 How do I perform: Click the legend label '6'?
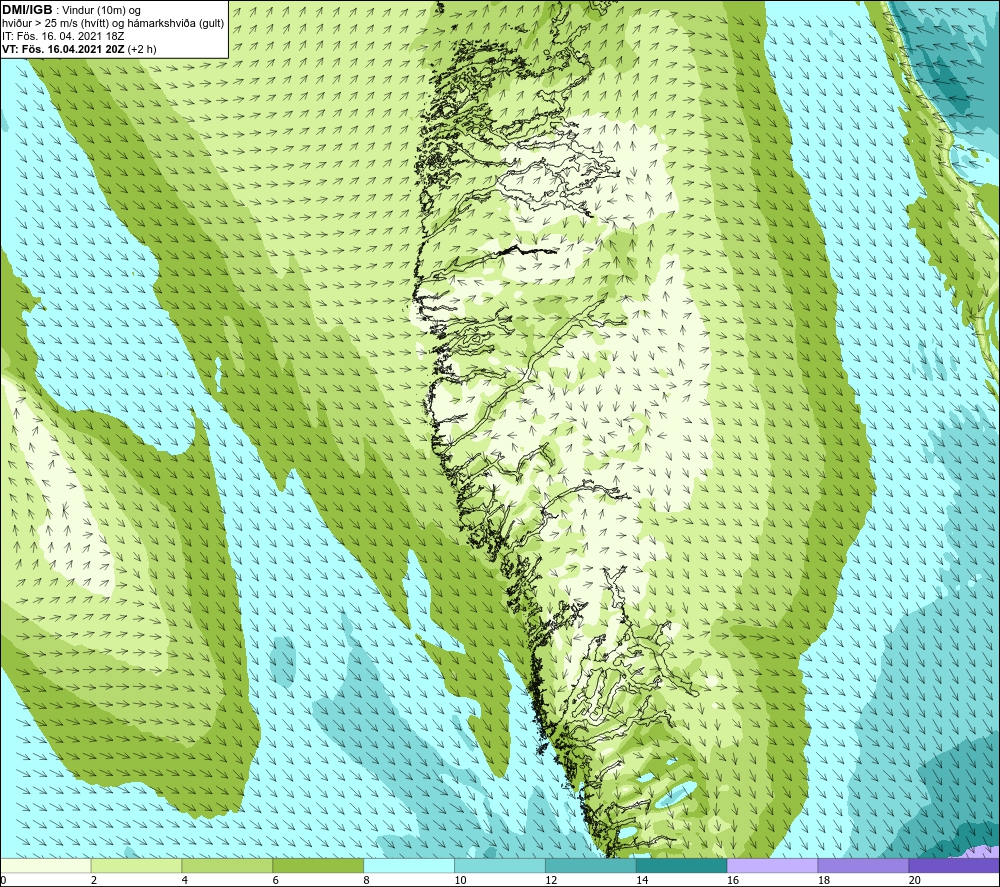click(x=276, y=881)
